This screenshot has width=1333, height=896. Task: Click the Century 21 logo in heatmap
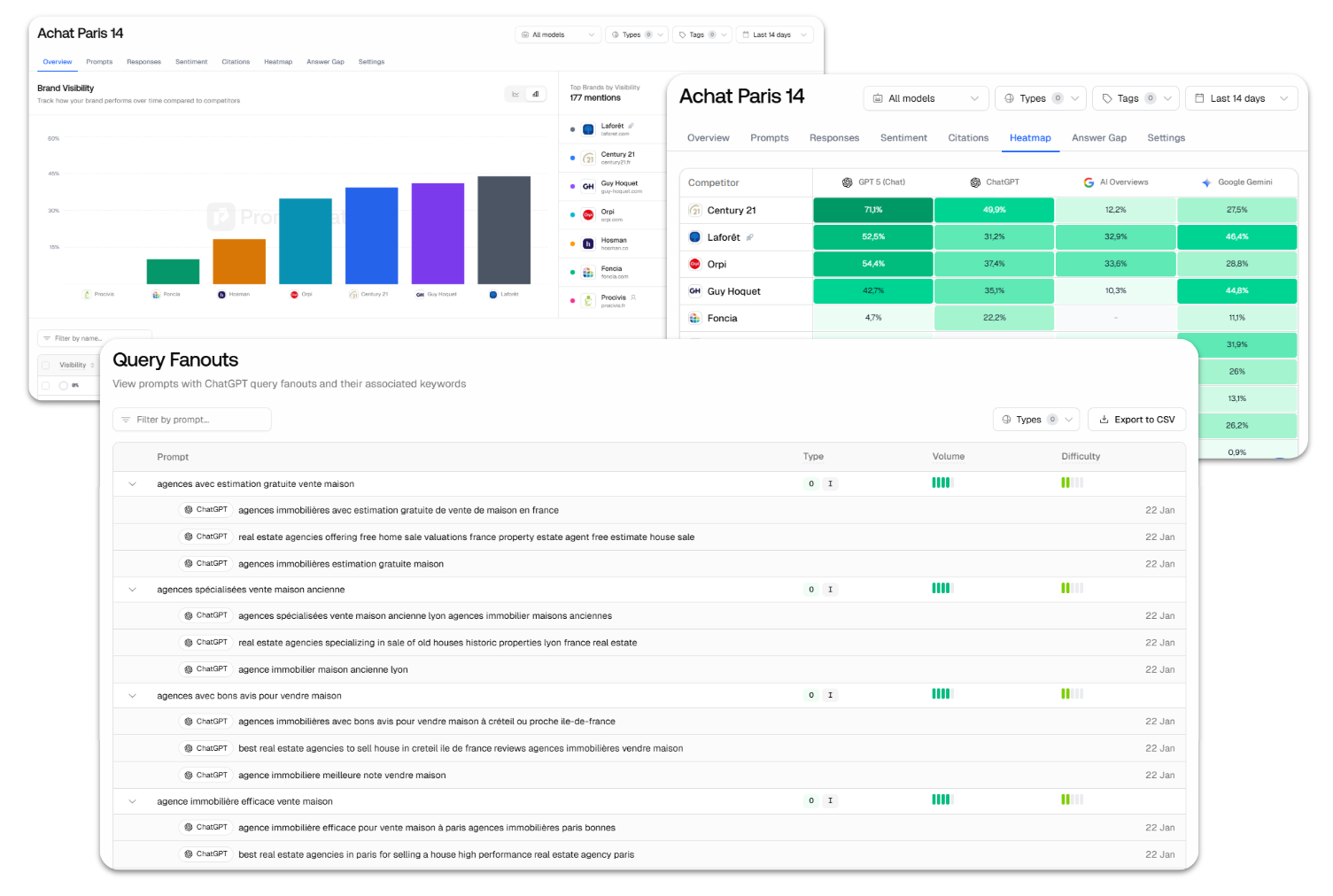[x=695, y=211]
